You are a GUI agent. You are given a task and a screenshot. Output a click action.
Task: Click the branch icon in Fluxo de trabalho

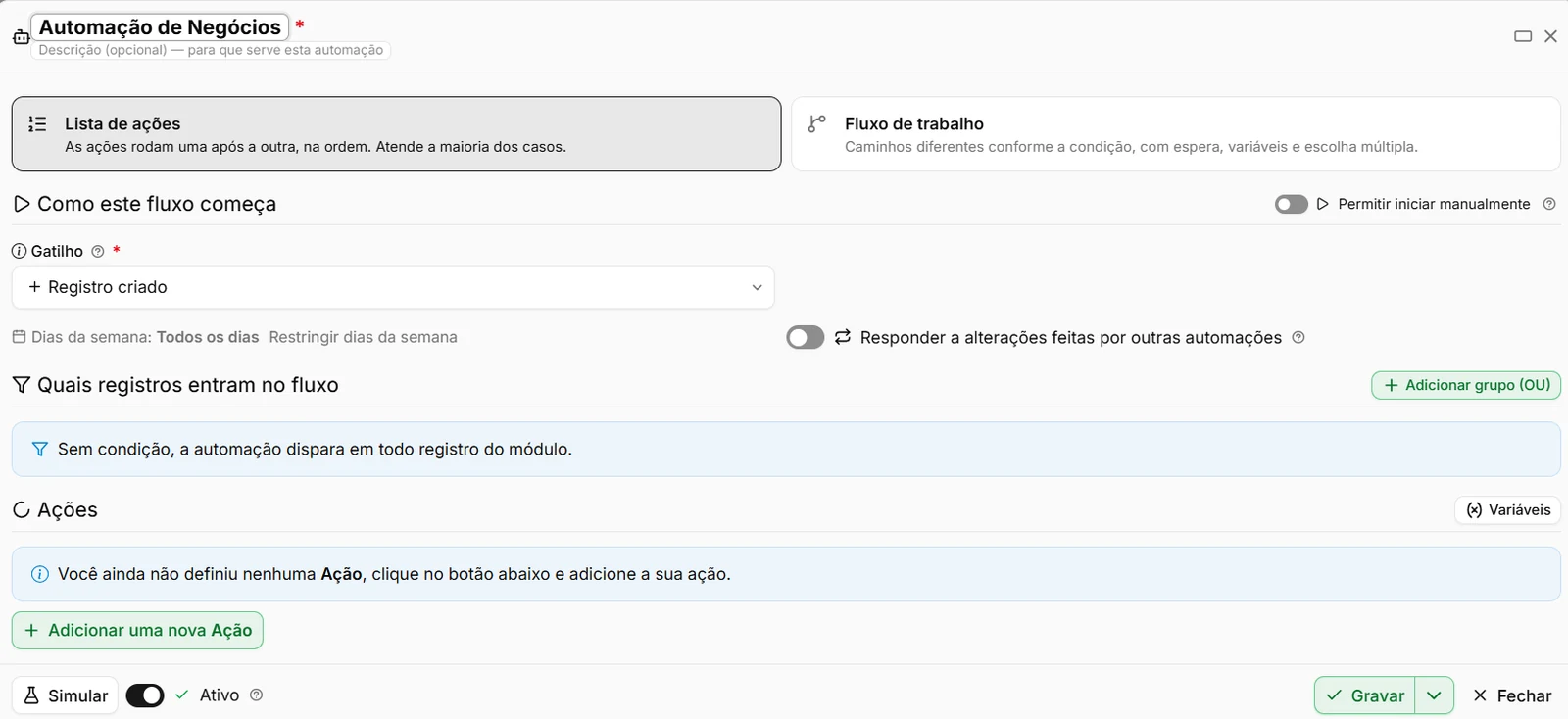816,124
